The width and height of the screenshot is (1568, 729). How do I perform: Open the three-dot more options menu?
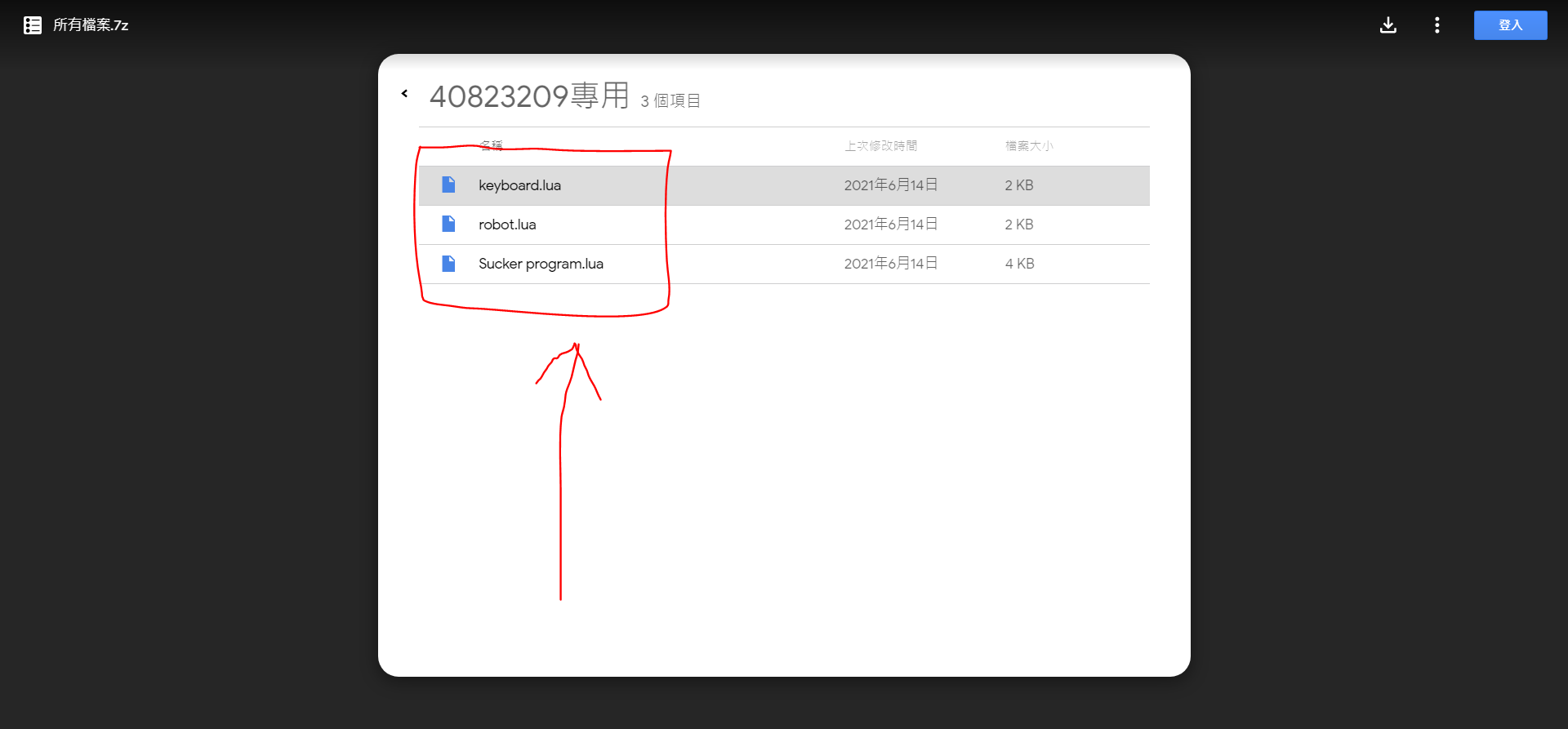point(1437,25)
